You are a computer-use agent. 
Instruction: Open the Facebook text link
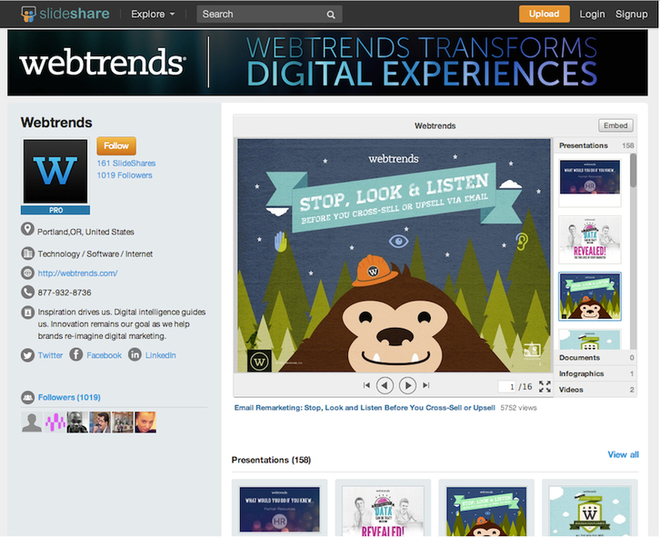pyautogui.click(x=104, y=355)
